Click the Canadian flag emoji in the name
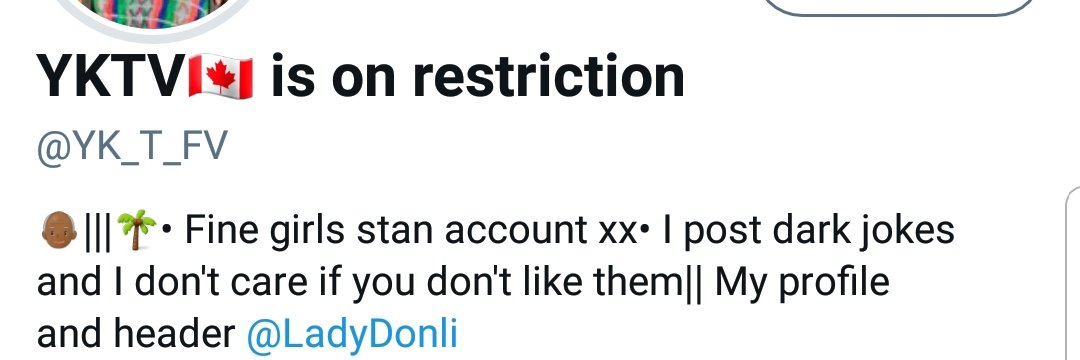This screenshot has width=1080, height=360. (220, 76)
